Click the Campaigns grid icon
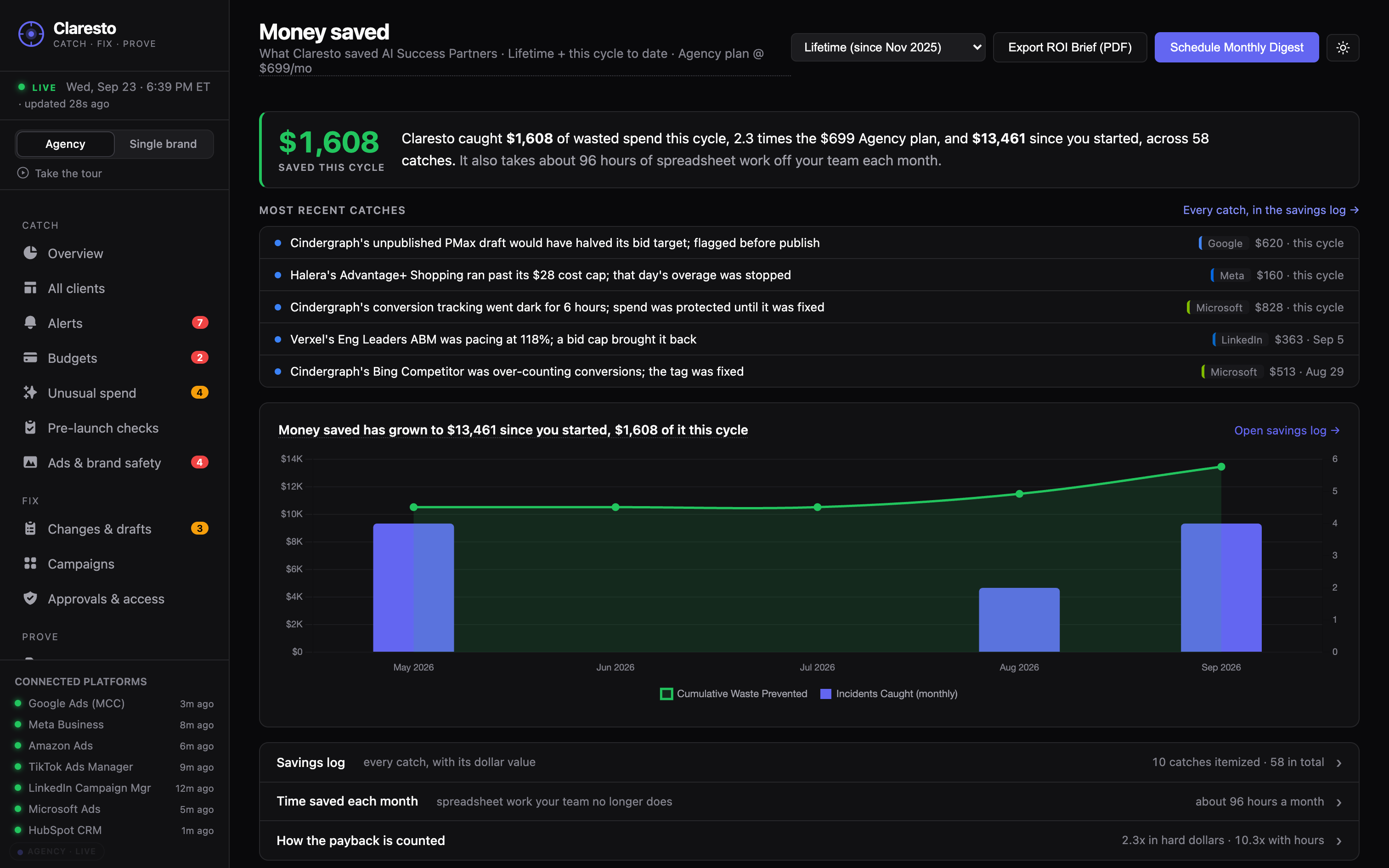1389x868 pixels. [x=30, y=564]
